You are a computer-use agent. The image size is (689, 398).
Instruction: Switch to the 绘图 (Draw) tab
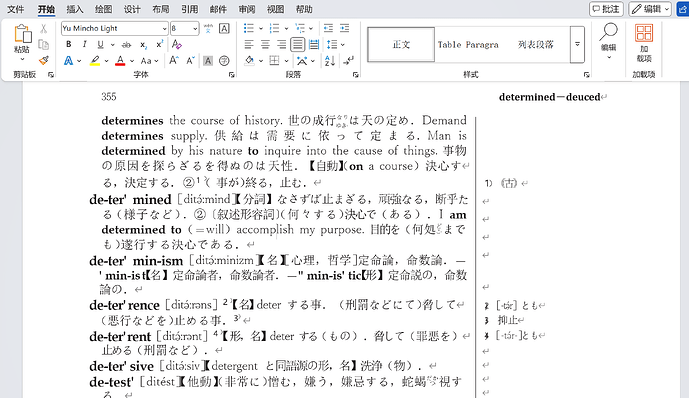pyautogui.click(x=103, y=9)
